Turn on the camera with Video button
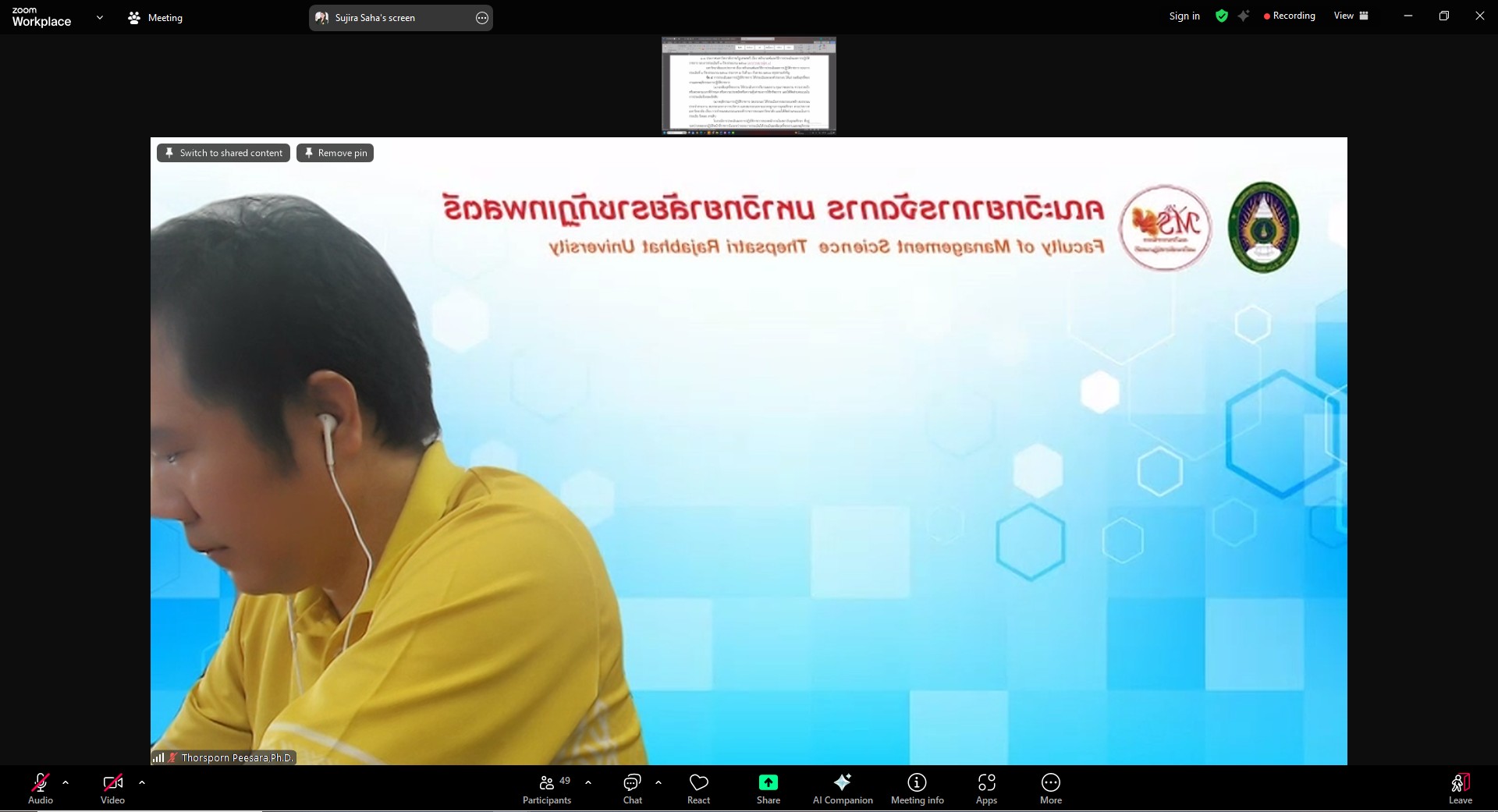 (x=112, y=788)
